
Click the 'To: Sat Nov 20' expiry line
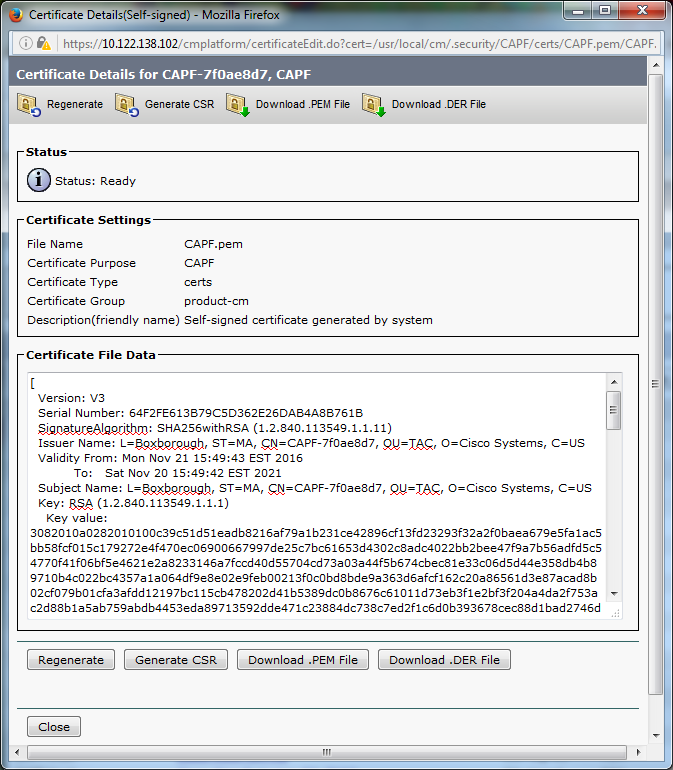pos(177,473)
